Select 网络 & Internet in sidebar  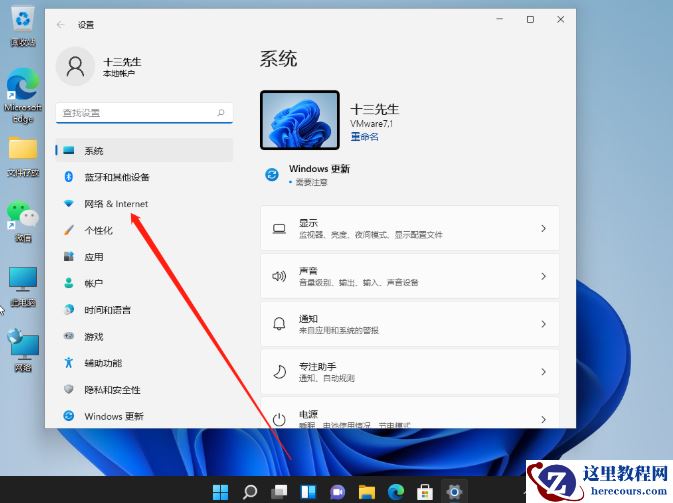(x=144, y=203)
